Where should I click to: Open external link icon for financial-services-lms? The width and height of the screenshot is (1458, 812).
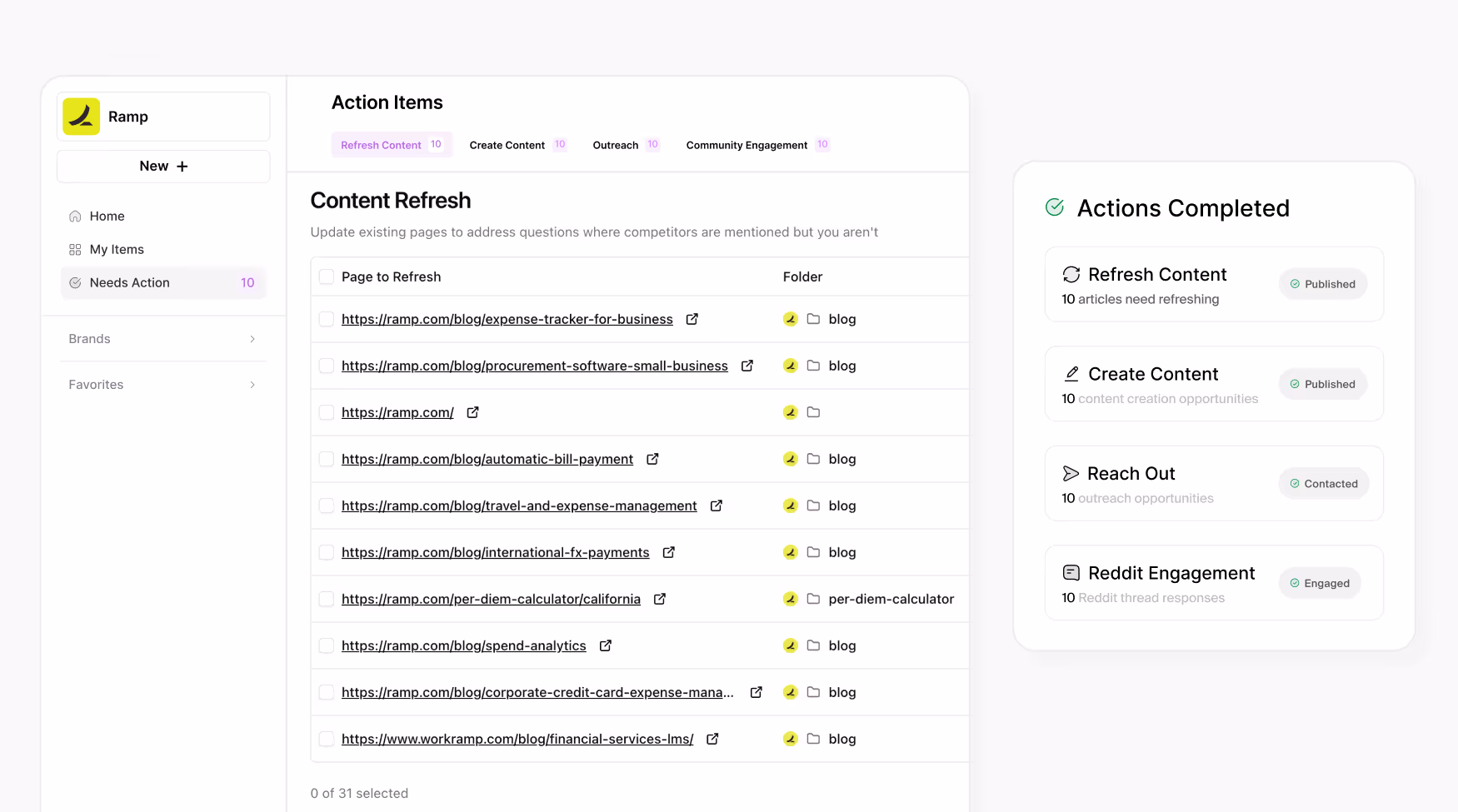coord(712,739)
